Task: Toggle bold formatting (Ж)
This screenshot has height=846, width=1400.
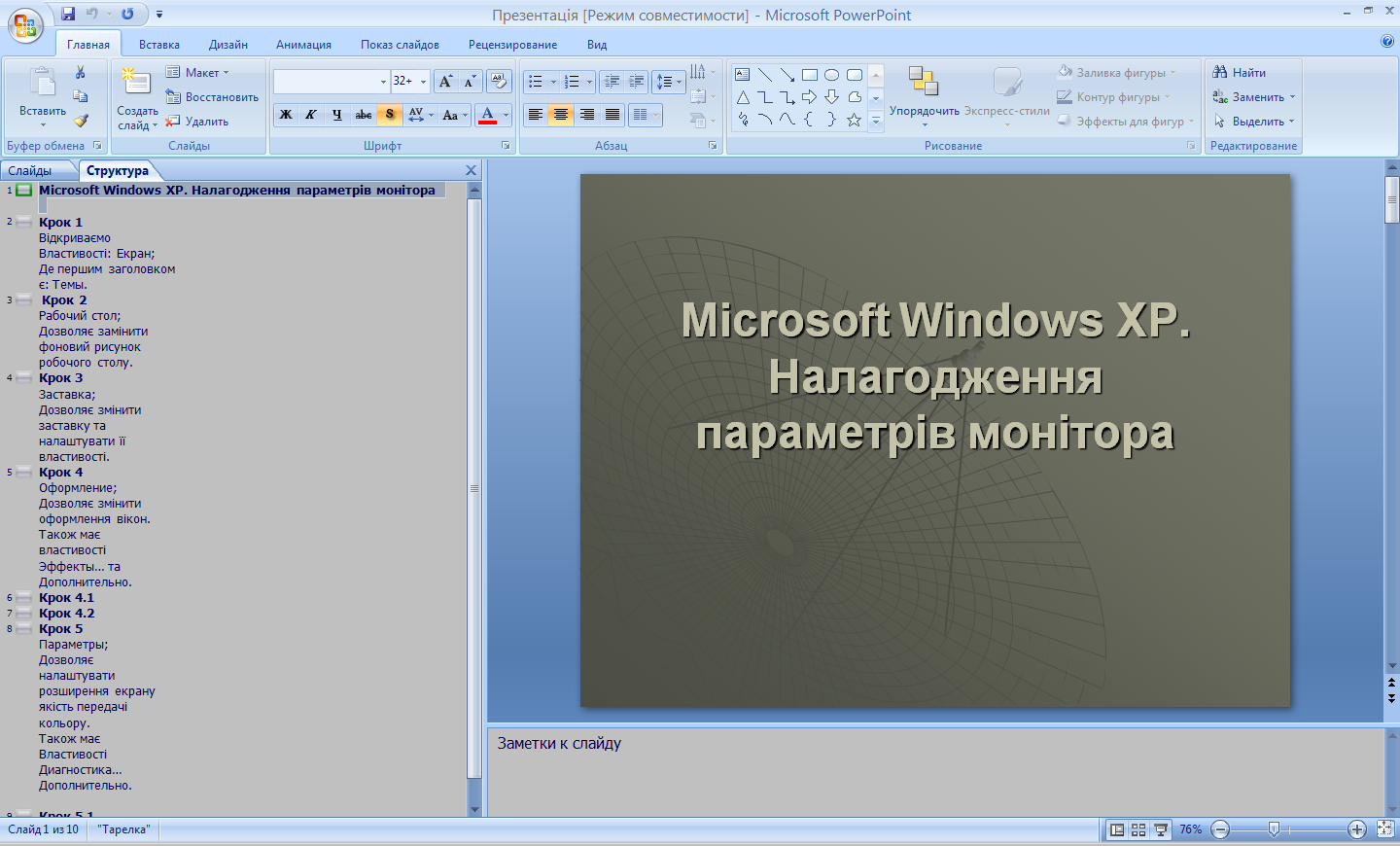Action: [x=286, y=115]
